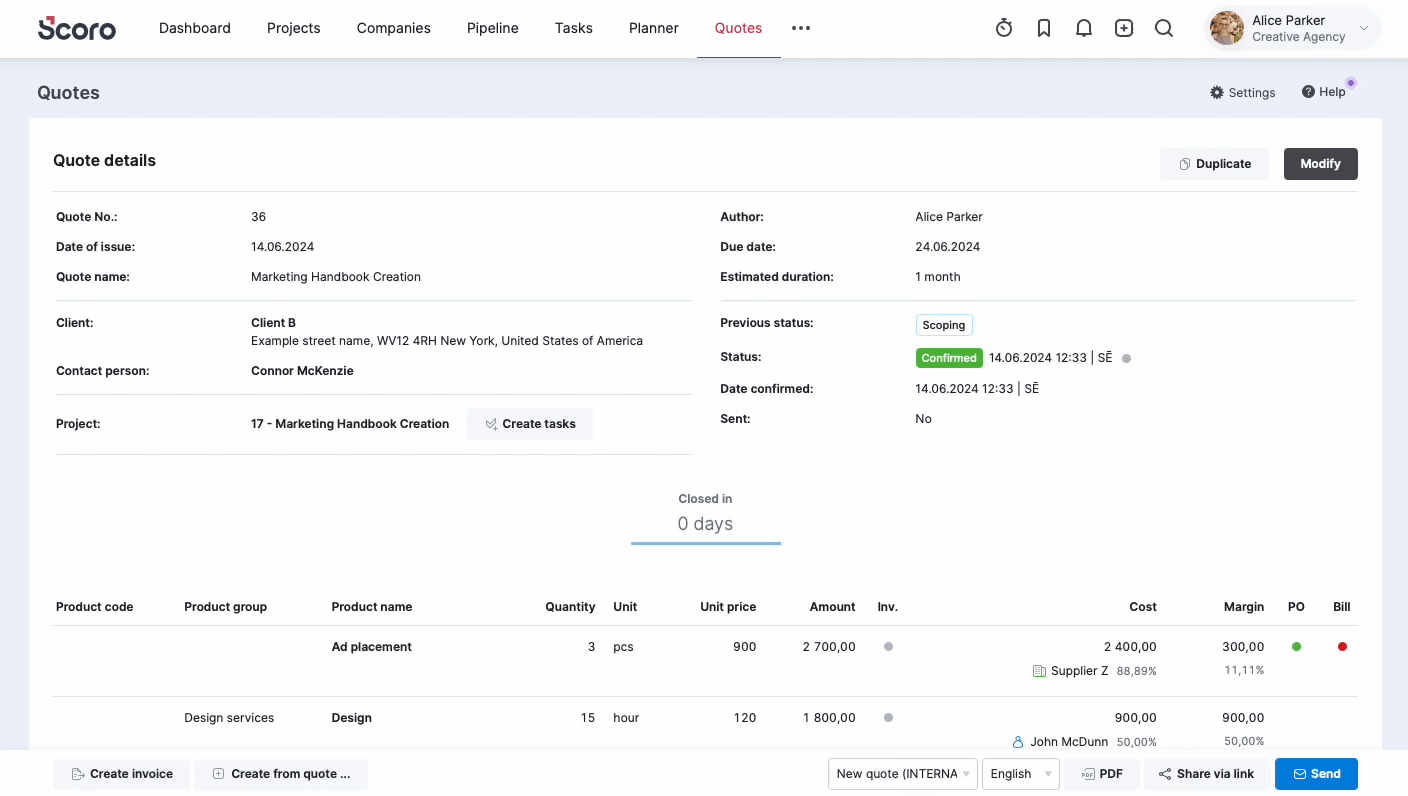Select the Quotes tab in navigation
Screen dimensions: 1408x796
coord(739,28)
